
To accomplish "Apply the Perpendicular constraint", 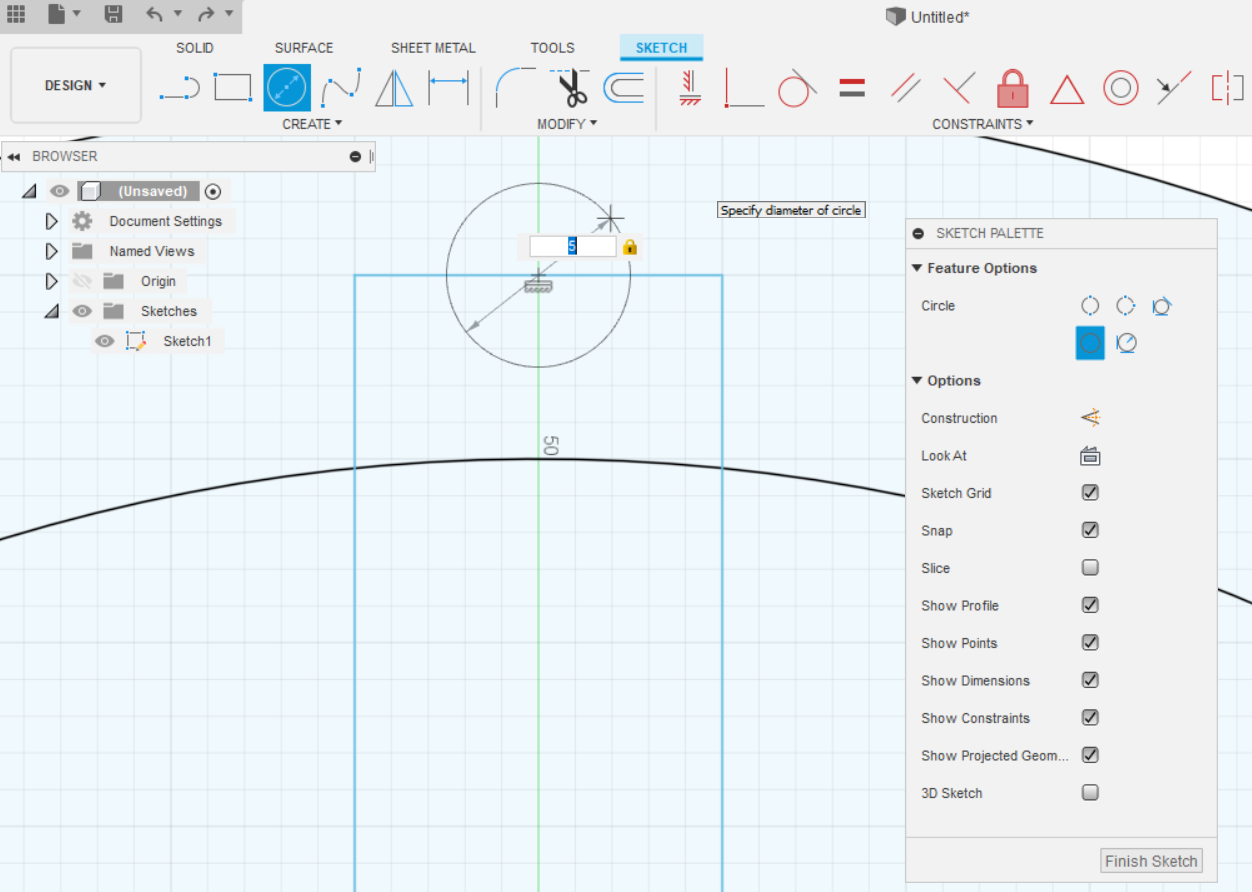I will tap(959, 88).
